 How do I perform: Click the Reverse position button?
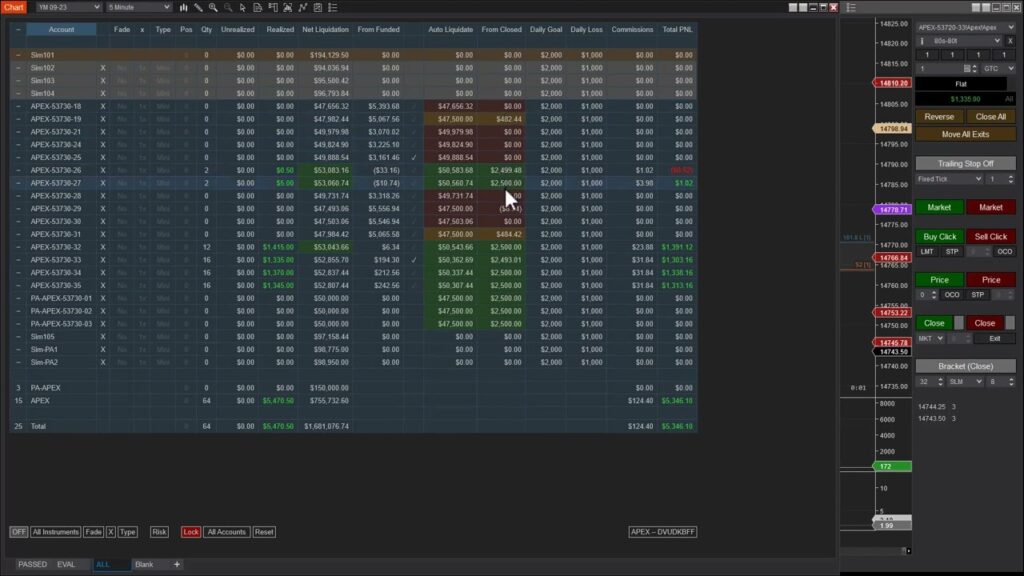click(937, 116)
